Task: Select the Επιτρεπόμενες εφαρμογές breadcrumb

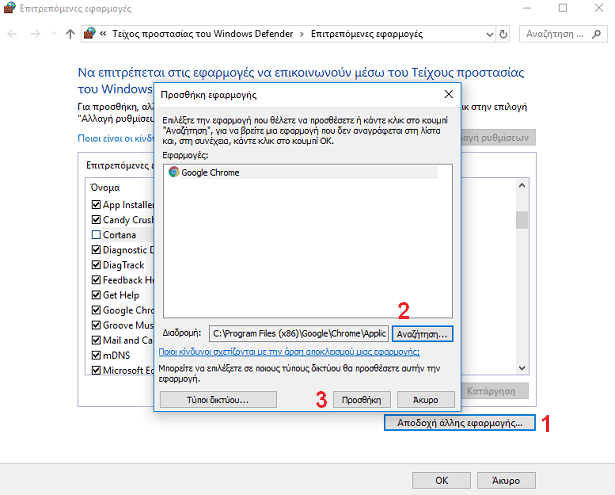Action: [367, 34]
